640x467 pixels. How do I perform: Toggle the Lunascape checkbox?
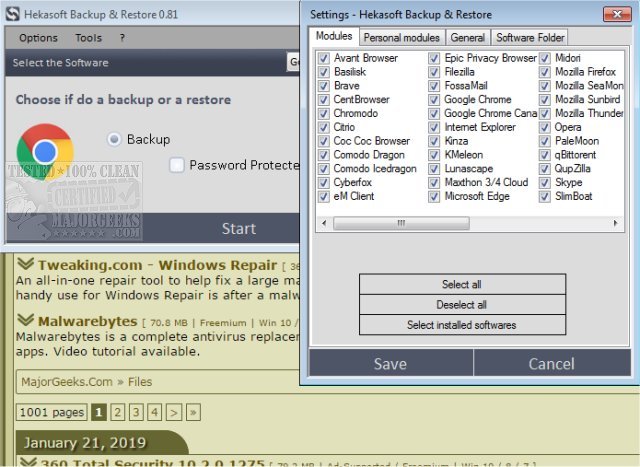click(434, 169)
